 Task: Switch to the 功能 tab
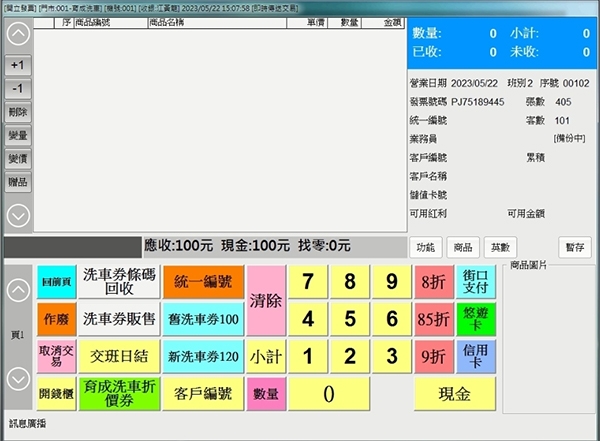(x=426, y=247)
